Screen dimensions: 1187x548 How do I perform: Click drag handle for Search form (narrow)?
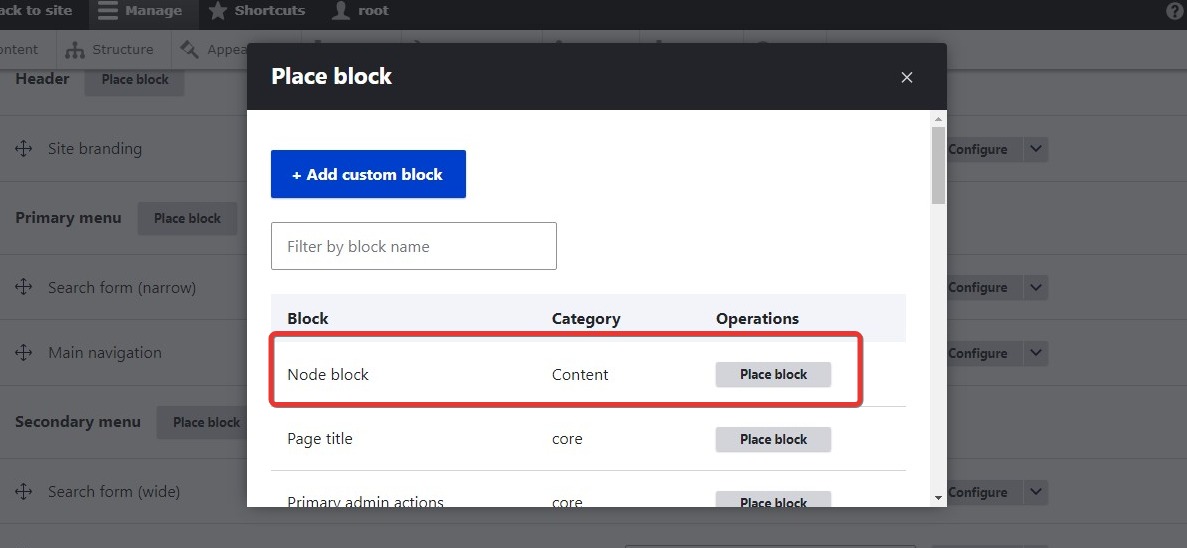24,288
